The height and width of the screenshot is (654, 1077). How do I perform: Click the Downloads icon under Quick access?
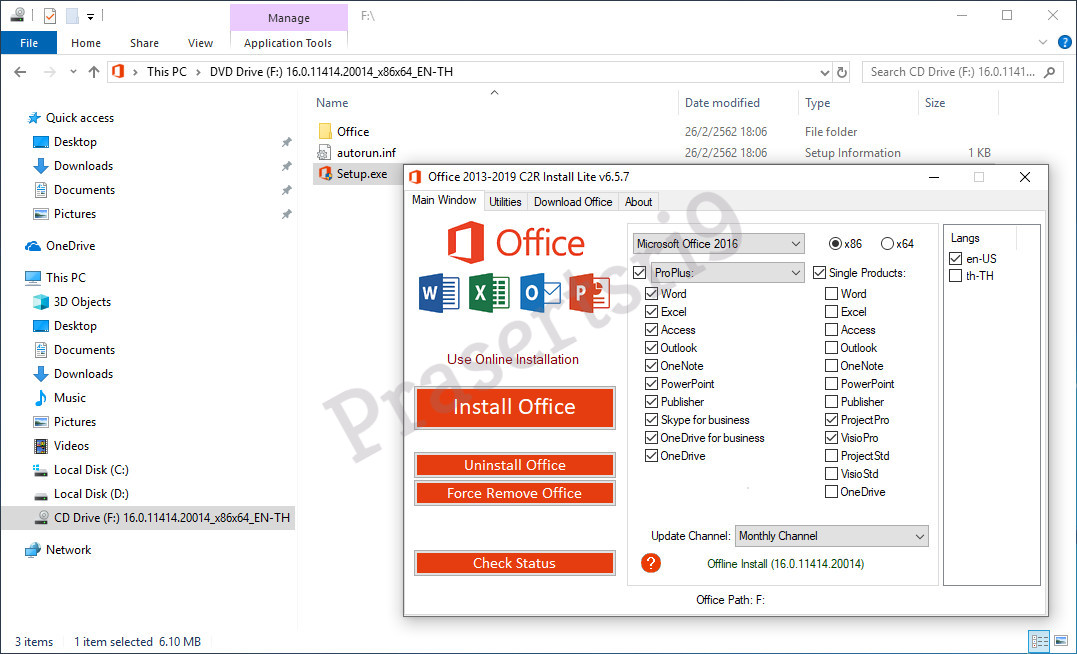[41, 166]
